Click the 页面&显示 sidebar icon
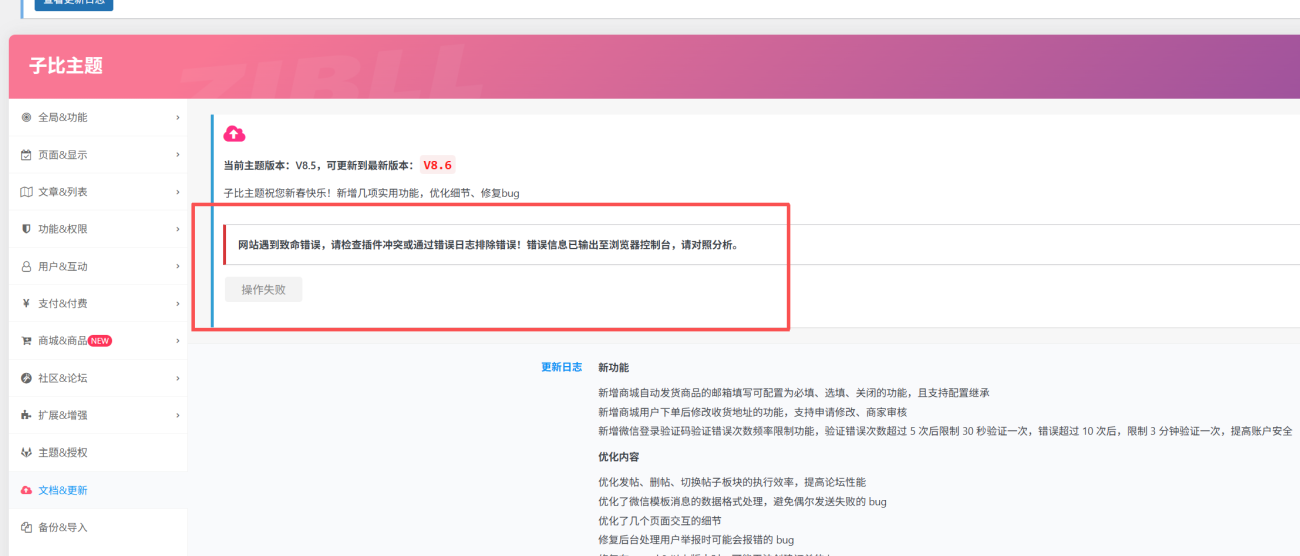 click(x=27, y=155)
